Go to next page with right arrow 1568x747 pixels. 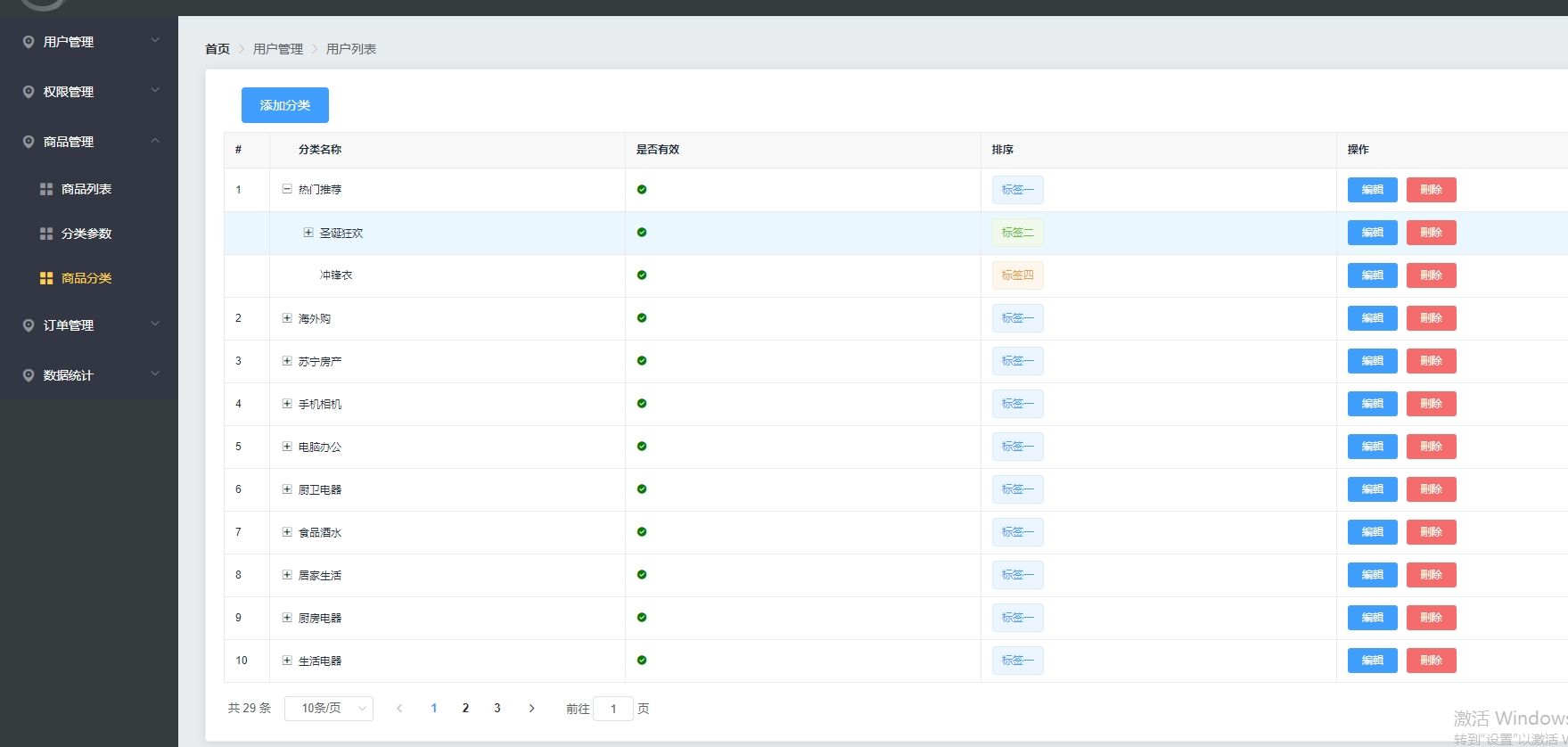[x=531, y=709]
